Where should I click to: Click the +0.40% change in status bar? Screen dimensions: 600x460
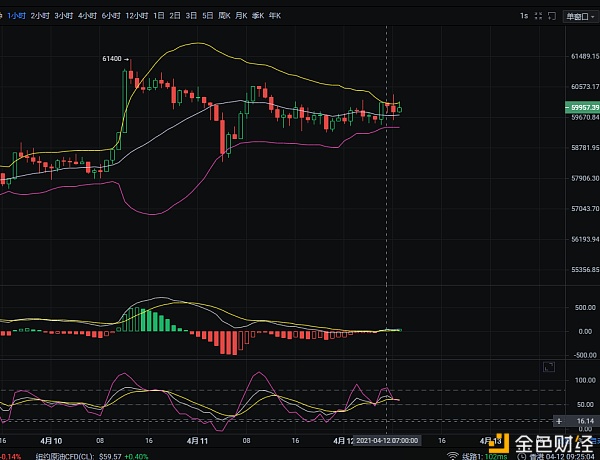click(136, 457)
